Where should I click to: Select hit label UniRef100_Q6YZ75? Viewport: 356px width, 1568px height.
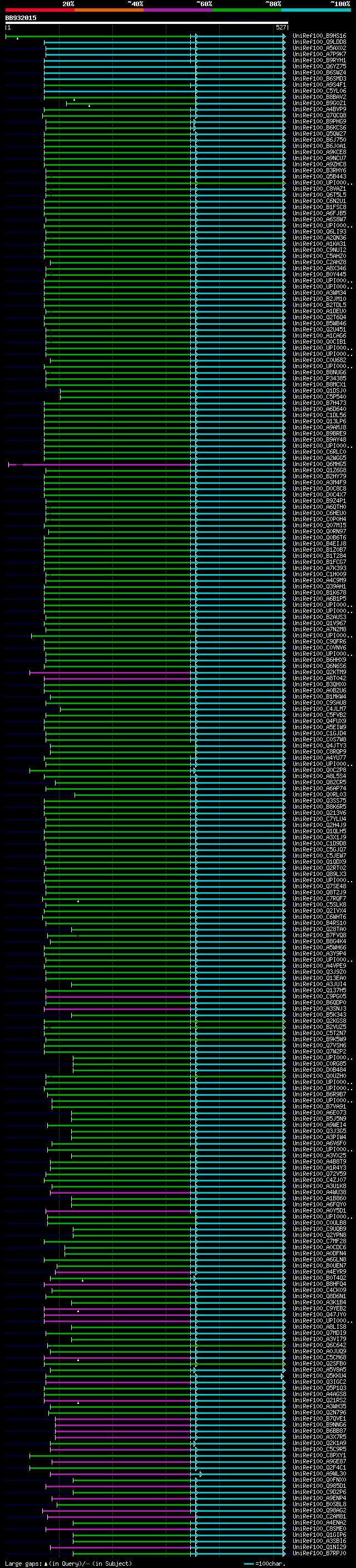pos(319,66)
